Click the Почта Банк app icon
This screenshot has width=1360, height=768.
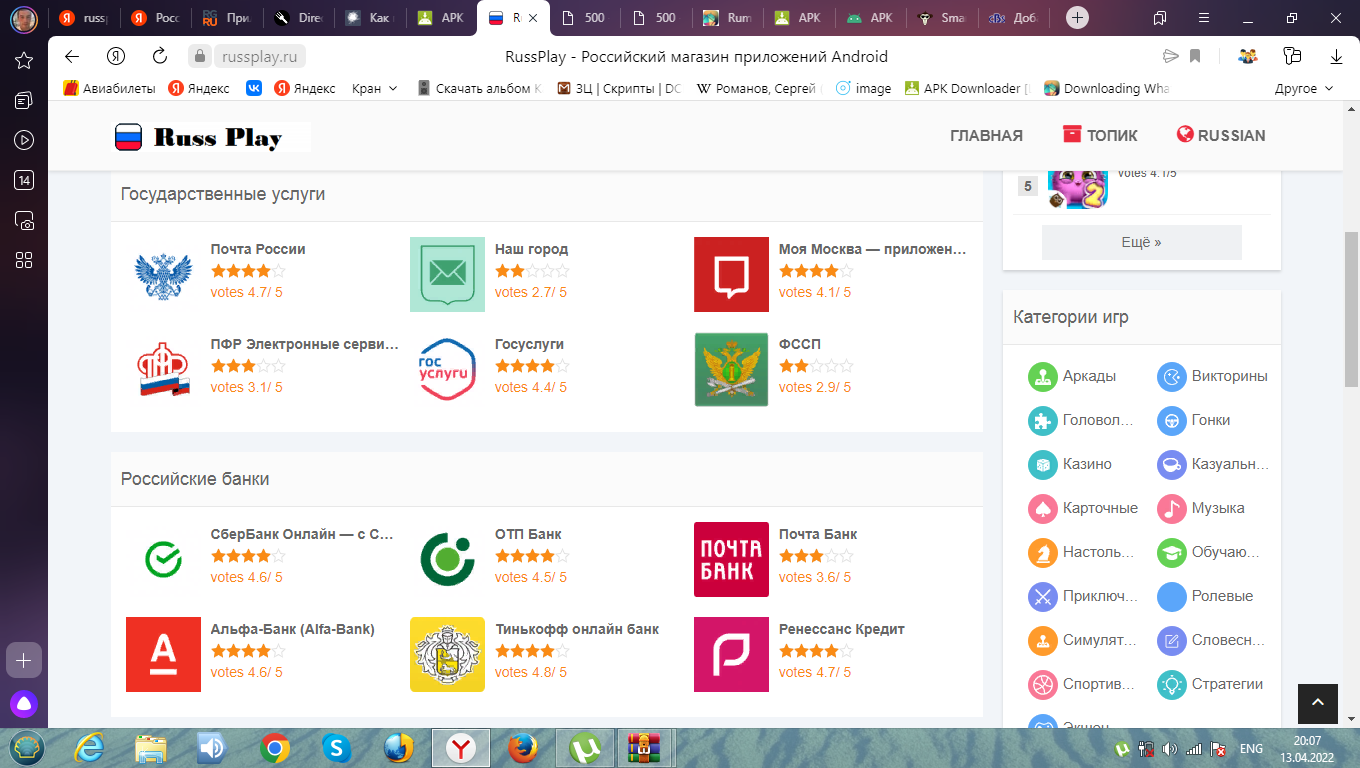(x=731, y=560)
